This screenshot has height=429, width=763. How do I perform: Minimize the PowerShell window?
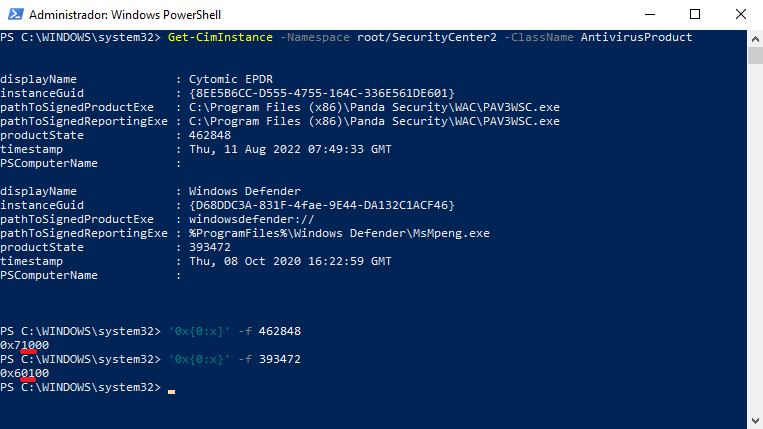[x=649, y=14]
